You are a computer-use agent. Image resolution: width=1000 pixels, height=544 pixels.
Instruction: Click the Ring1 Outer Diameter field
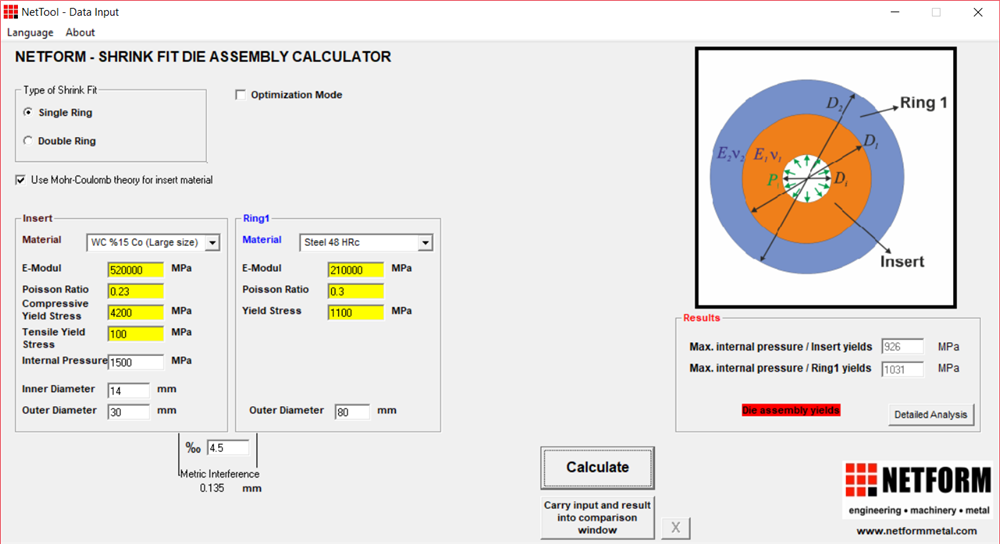point(351,412)
